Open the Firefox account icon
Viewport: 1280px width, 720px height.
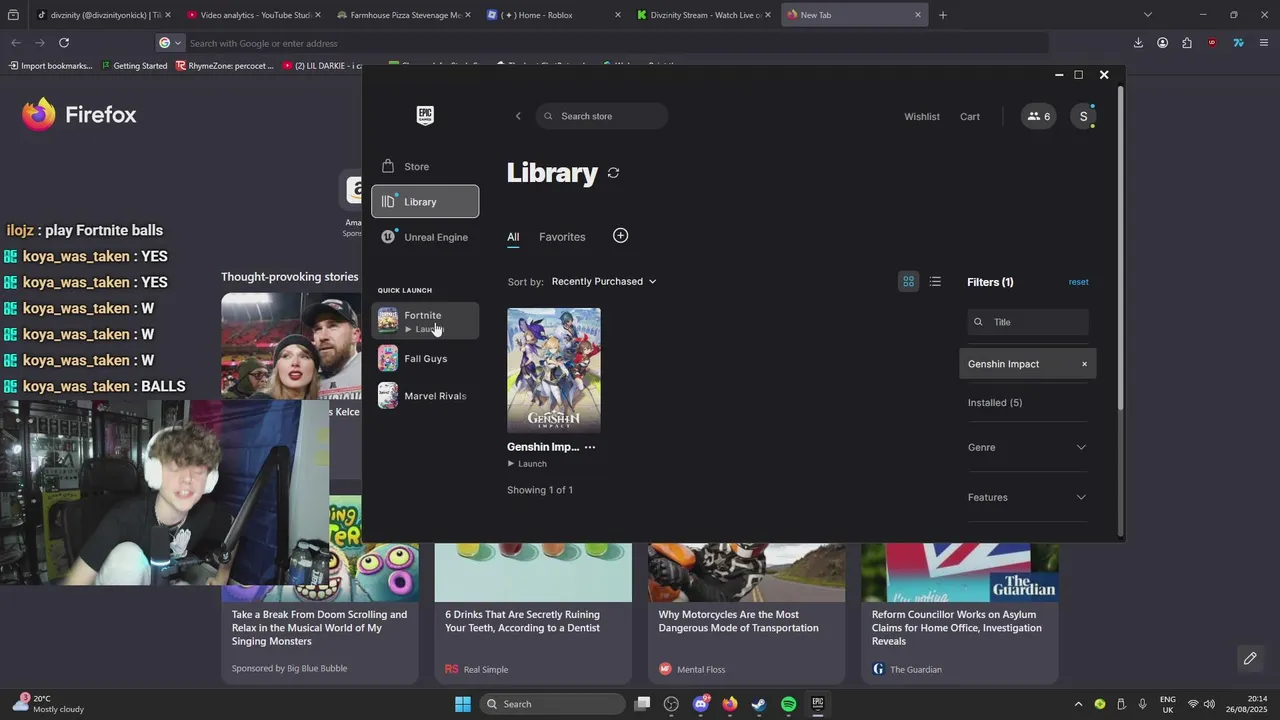[x=1162, y=43]
